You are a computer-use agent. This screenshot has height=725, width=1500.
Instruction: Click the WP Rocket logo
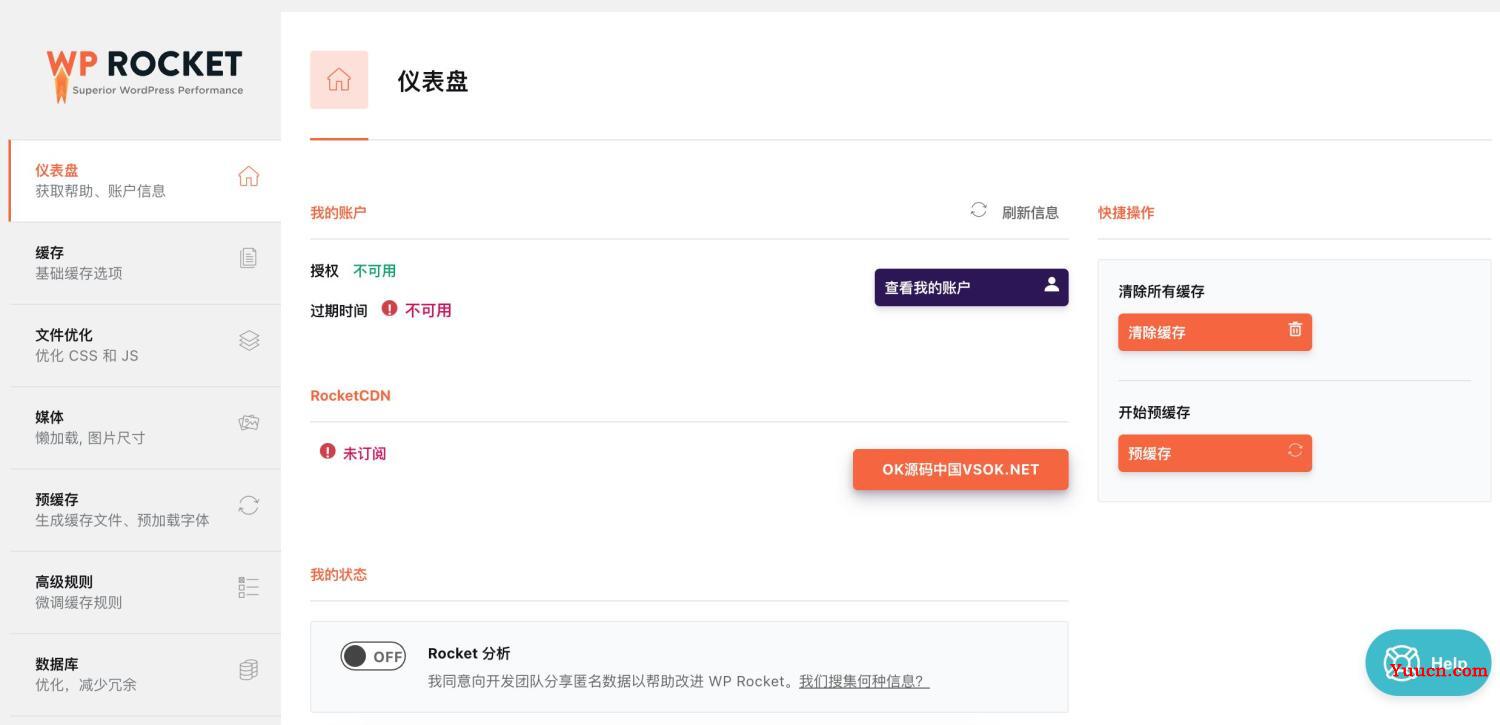point(144,75)
